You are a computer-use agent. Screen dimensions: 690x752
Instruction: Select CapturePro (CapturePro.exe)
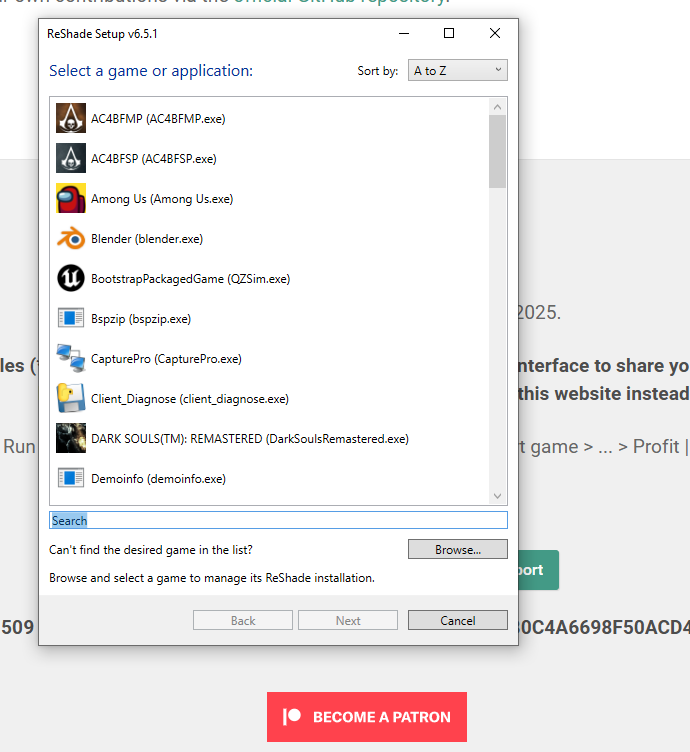269,358
